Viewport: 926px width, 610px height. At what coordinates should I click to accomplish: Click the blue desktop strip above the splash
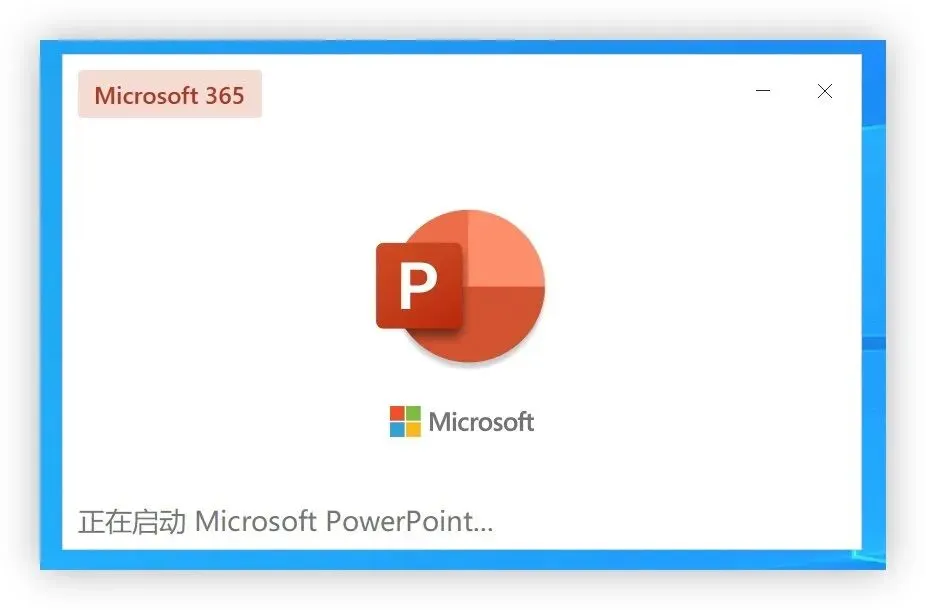462,47
